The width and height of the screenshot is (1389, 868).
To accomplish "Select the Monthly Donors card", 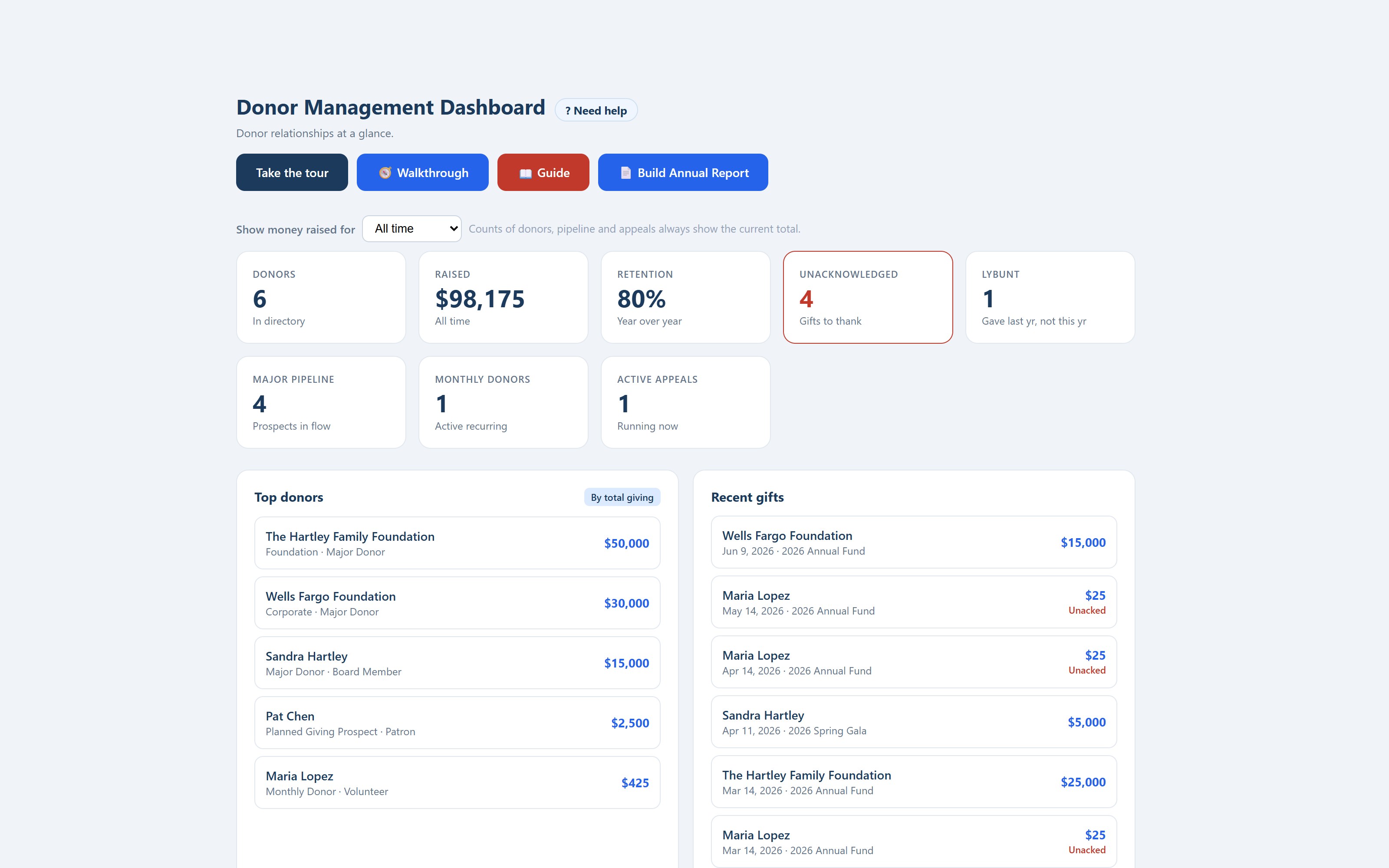I will pyautogui.click(x=504, y=402).
